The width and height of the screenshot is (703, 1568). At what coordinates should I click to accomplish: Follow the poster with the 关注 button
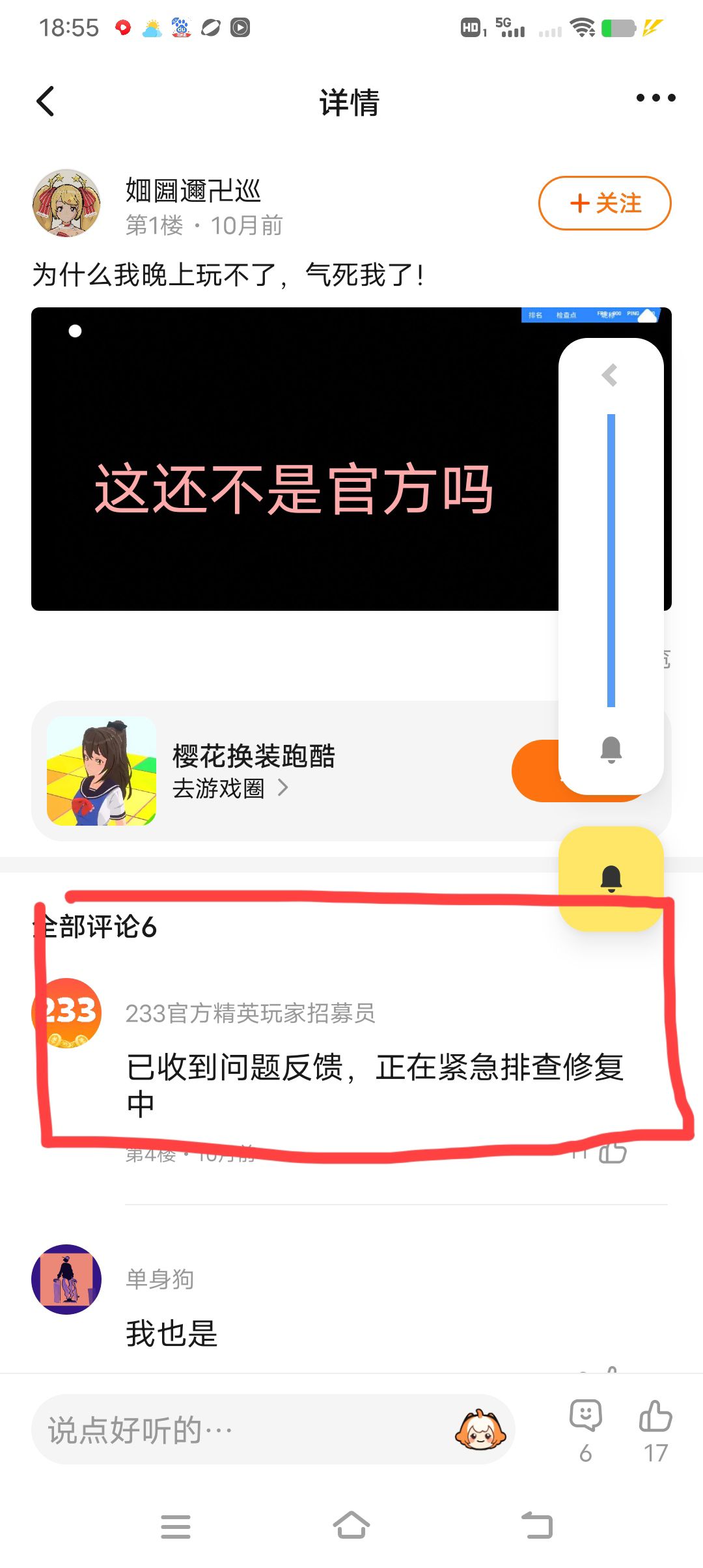coord(605,203)
